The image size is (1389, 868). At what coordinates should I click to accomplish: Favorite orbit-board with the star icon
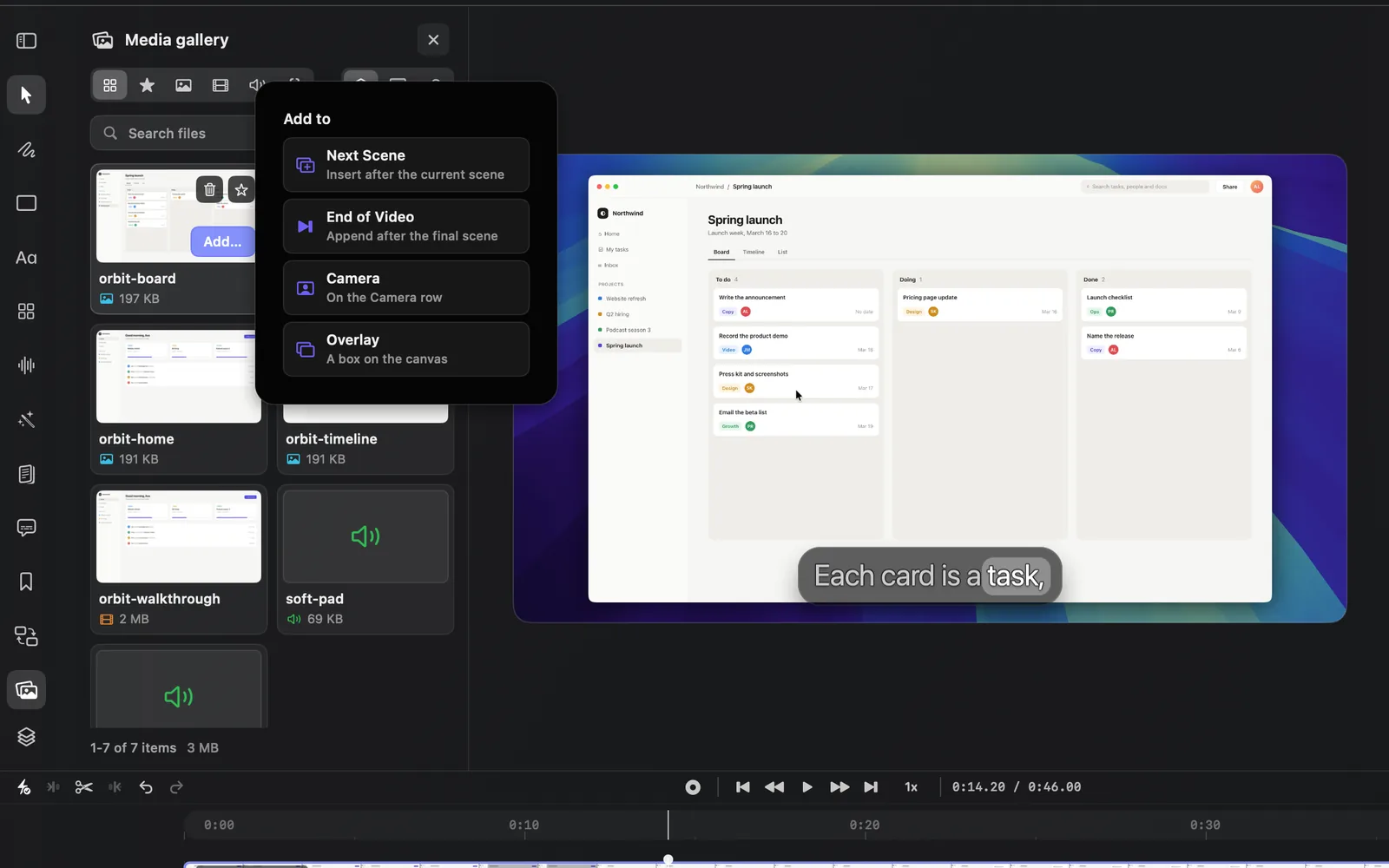(x=241, y=189)
